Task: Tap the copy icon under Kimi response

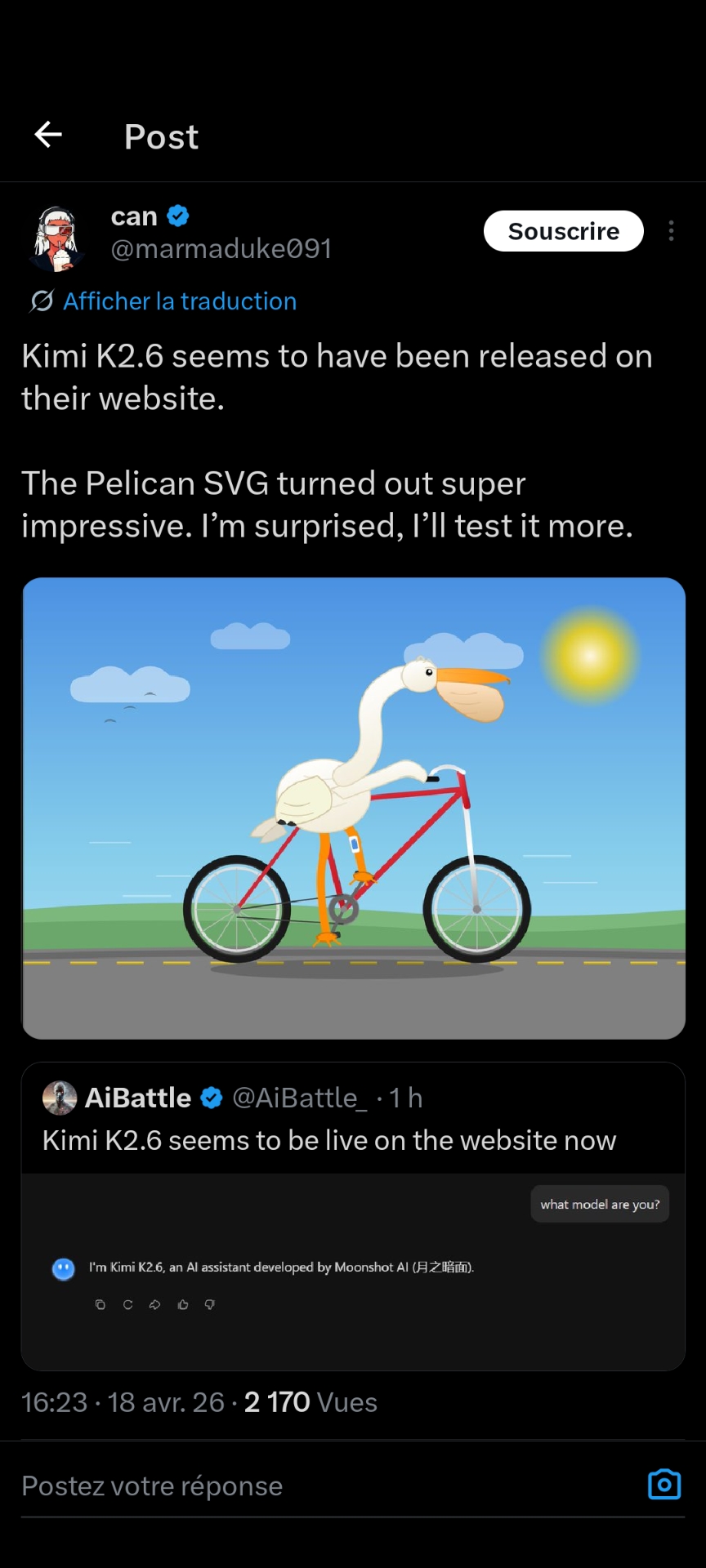Action: 101,1304
